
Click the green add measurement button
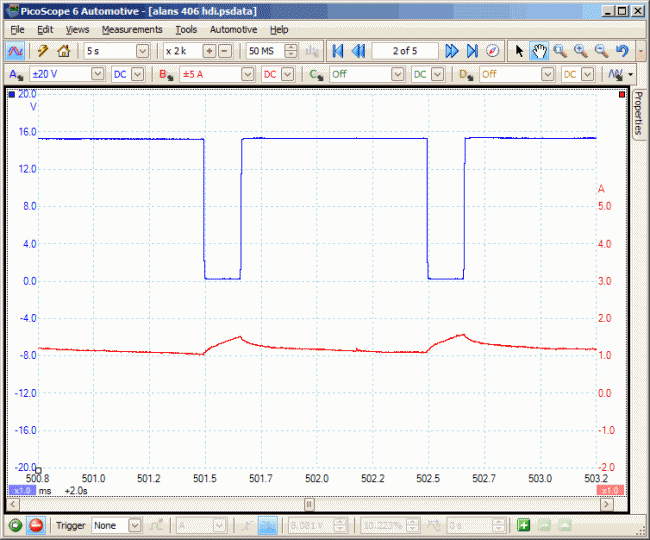click(x=523, y=525)
